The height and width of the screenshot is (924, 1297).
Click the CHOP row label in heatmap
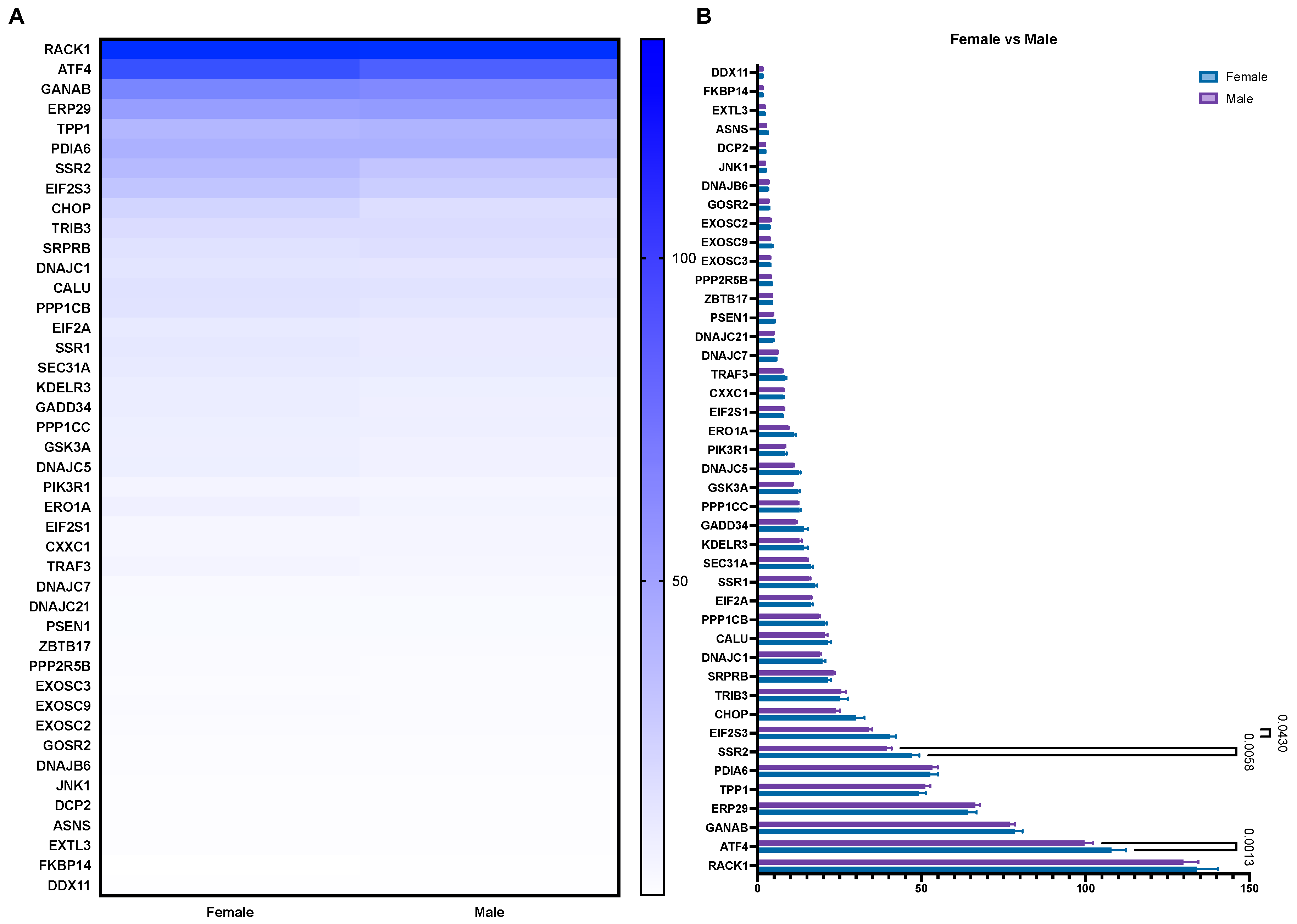pyautogui.click(x=71, y=209)
